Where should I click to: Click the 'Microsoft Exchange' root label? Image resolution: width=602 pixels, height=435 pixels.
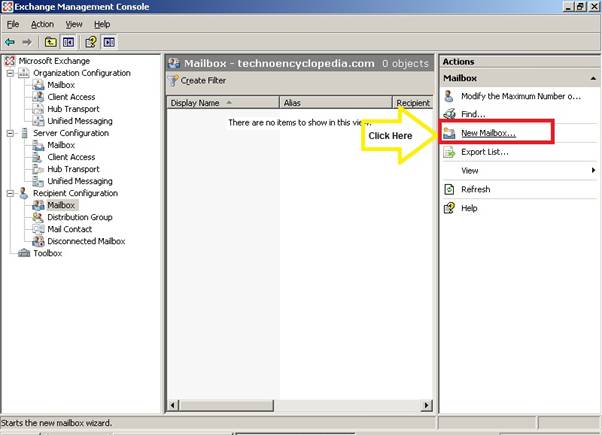point(54,61)
